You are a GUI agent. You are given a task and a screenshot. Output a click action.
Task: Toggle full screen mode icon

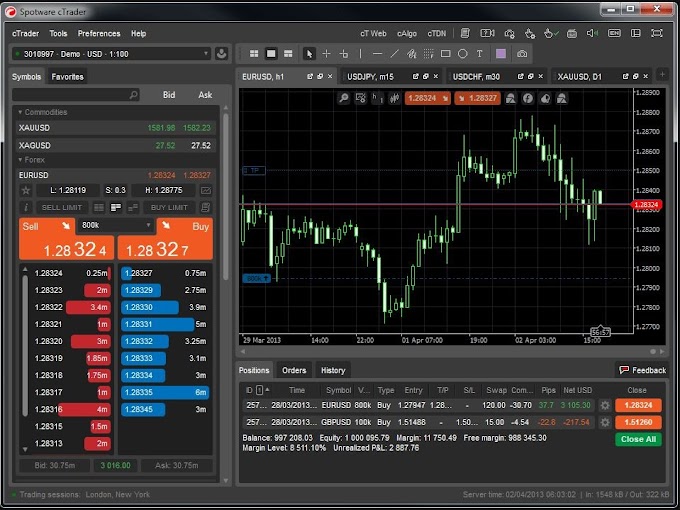(657, 33)
